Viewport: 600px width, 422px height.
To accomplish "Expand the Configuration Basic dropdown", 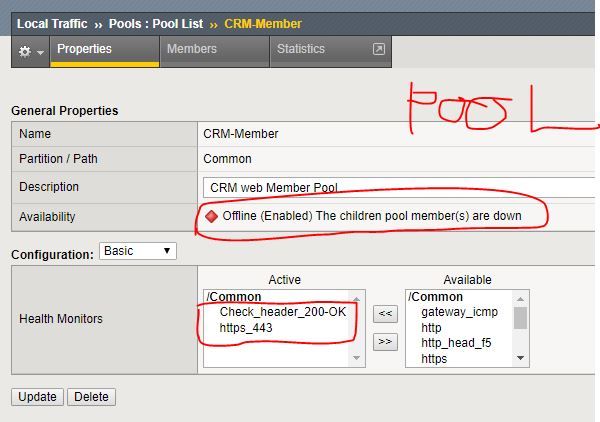I will pos(137,251).
